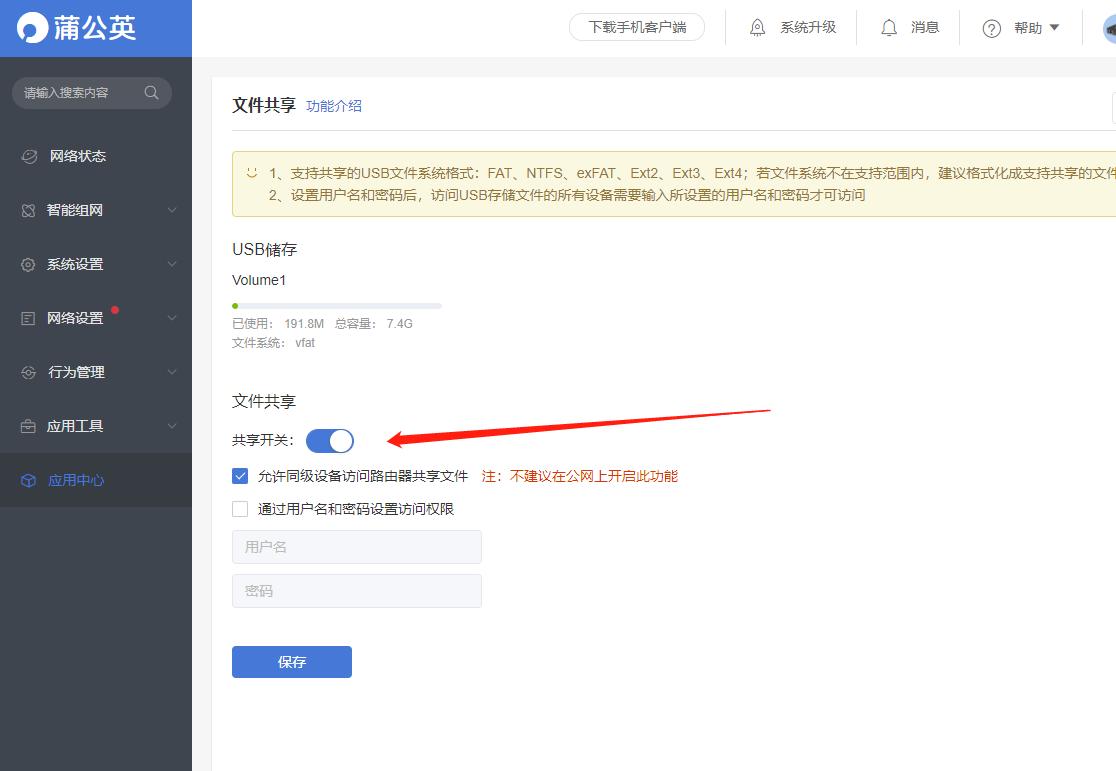
Task: Expand the 网络设置 submenu chevron
Action: (171, 318)
